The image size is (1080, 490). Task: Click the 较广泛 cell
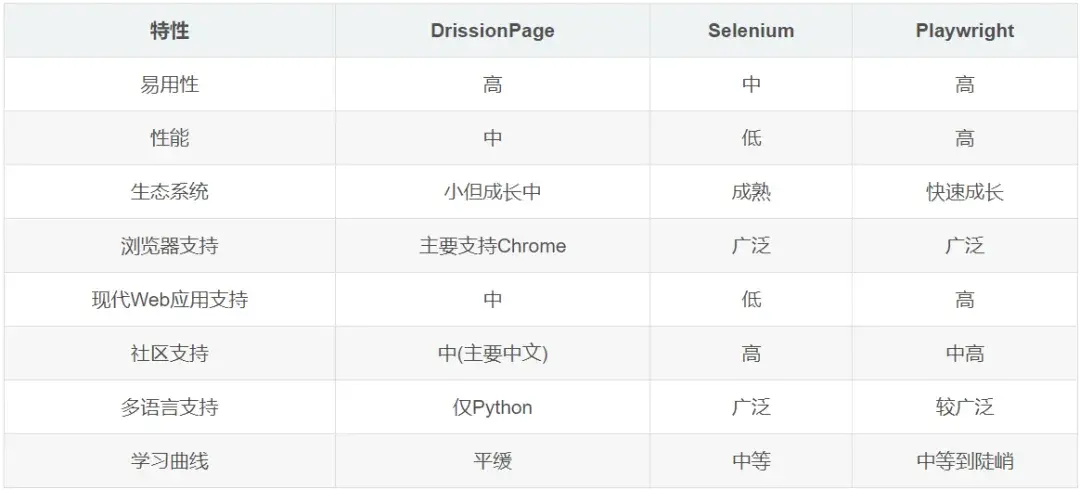[965, 407]
